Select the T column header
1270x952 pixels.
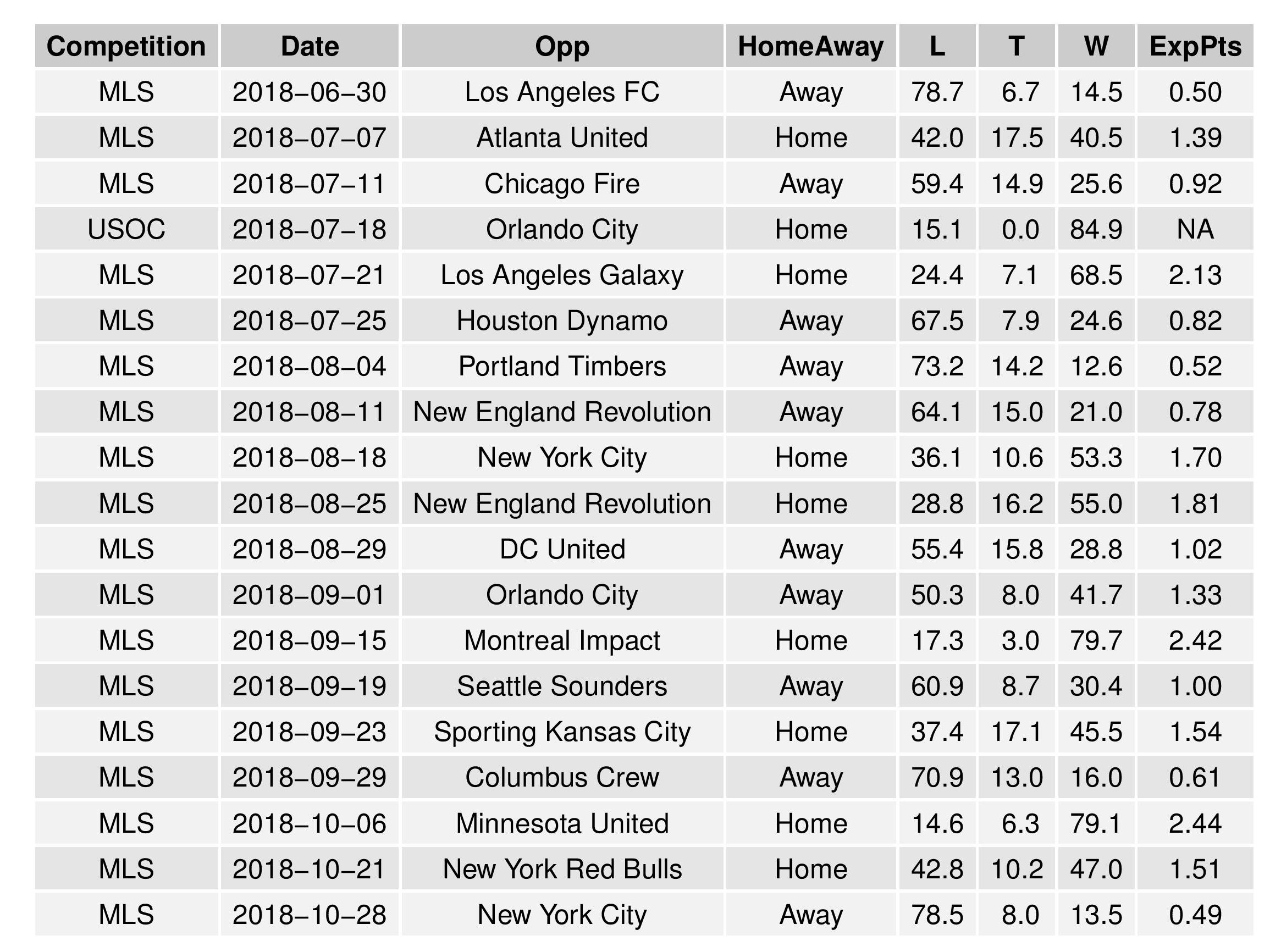(x=1016, y=46)
